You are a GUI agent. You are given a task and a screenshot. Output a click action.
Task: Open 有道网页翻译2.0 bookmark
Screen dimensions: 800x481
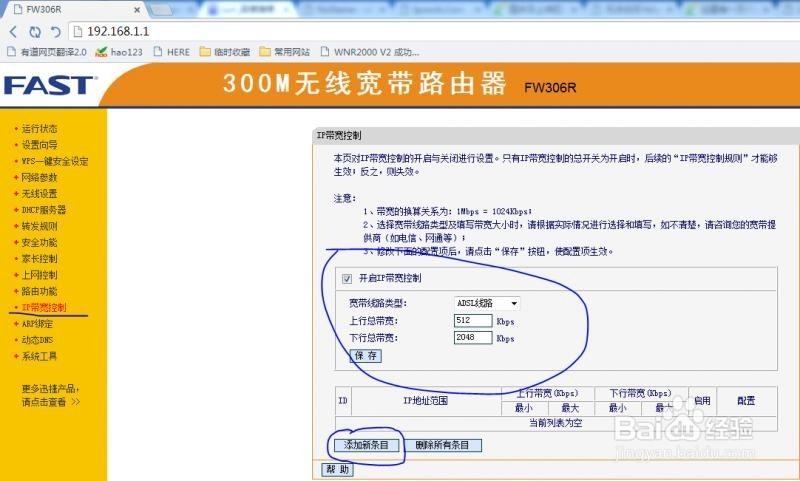46,52
